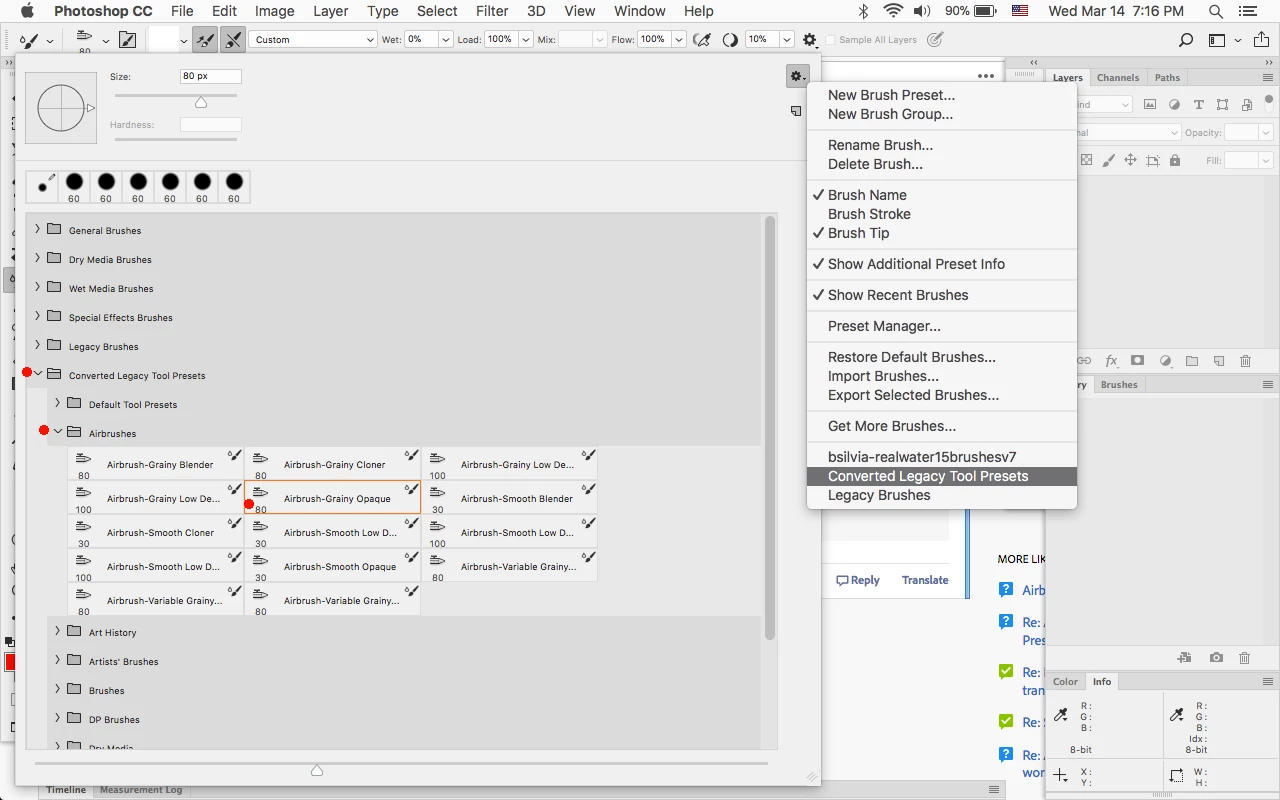The width and height of the screenshot is (1280, 800).
Task: Filter layers by shape layer icon
Action: [x=1223, y=105]
